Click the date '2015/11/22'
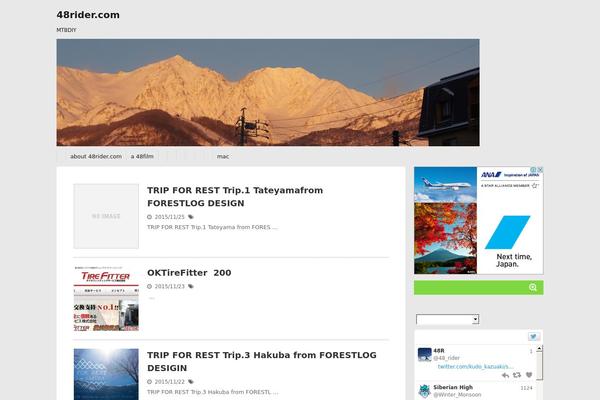 (170, 382)
